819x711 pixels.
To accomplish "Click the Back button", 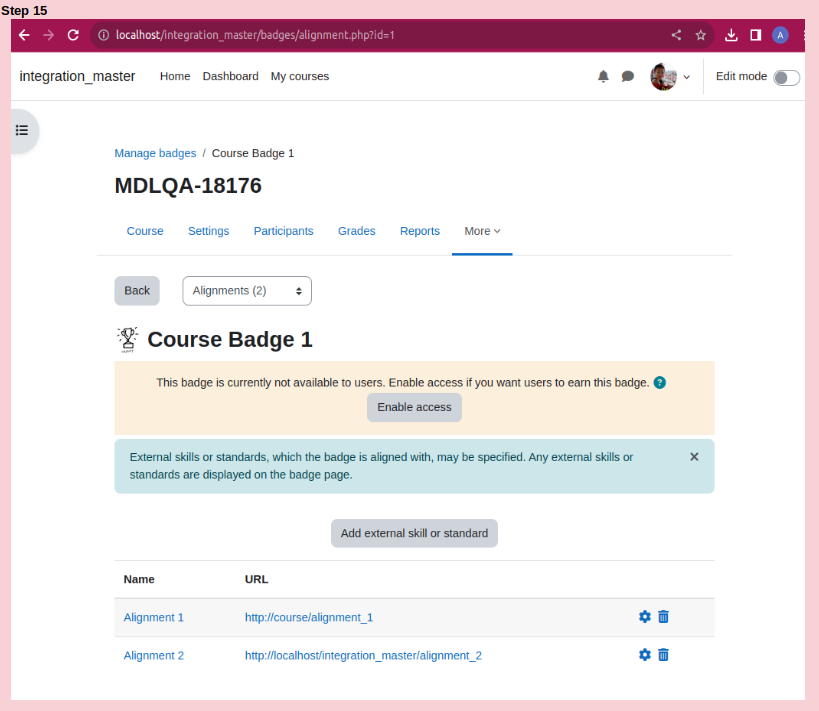I will 137,290.
